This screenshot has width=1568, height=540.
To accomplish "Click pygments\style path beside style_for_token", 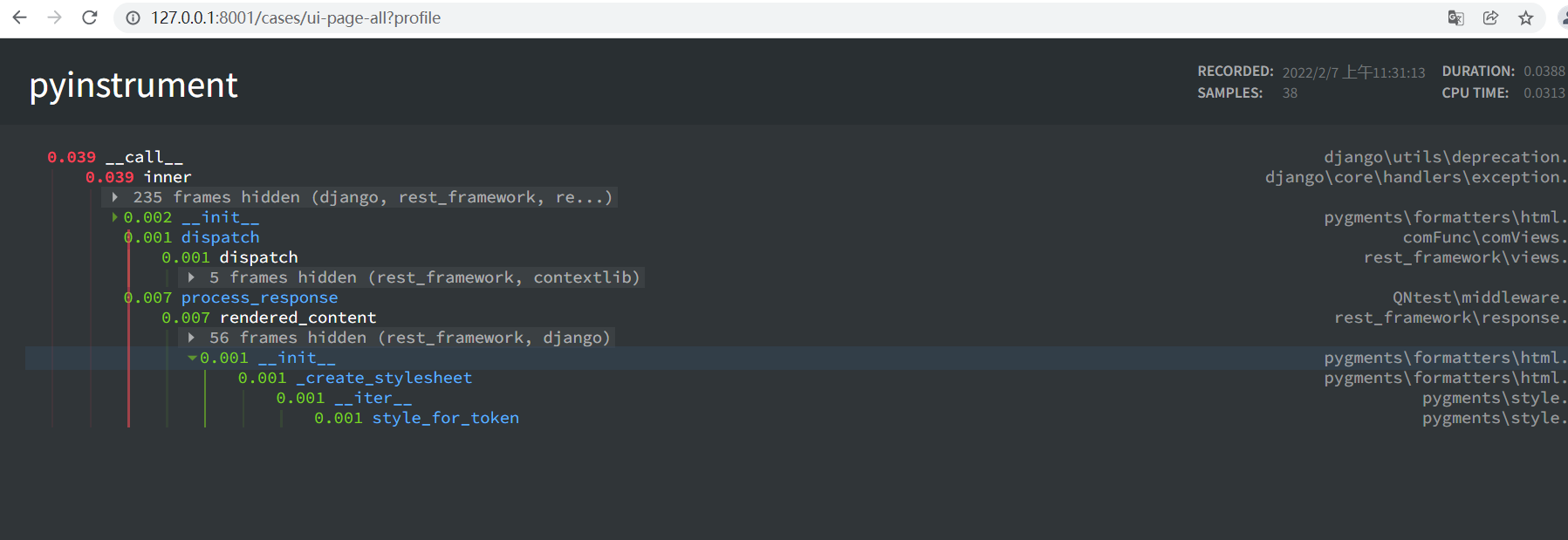I will point(1495,418).
